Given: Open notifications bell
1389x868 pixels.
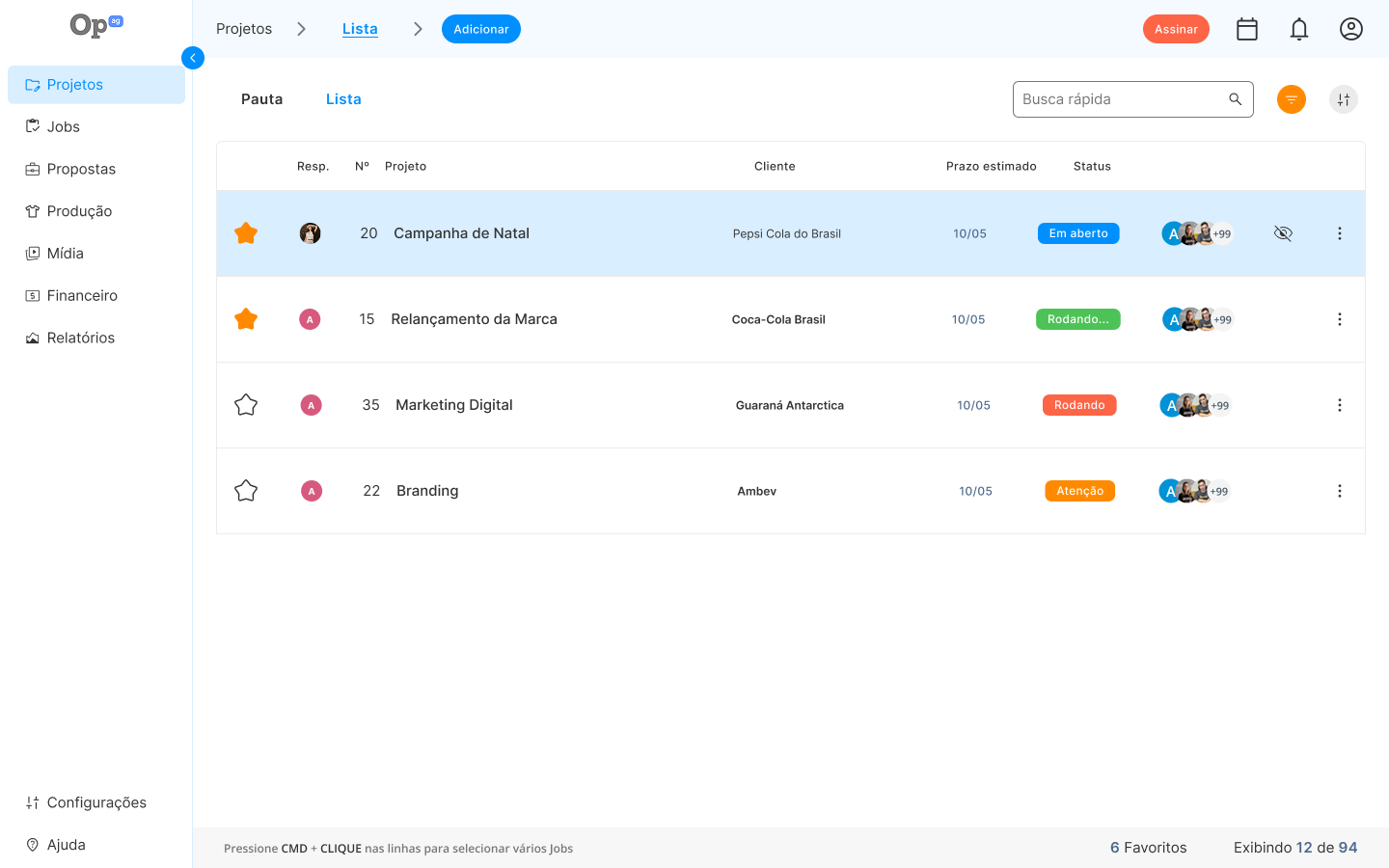Looking at the screenshot, I should (x=1299, y=29).
